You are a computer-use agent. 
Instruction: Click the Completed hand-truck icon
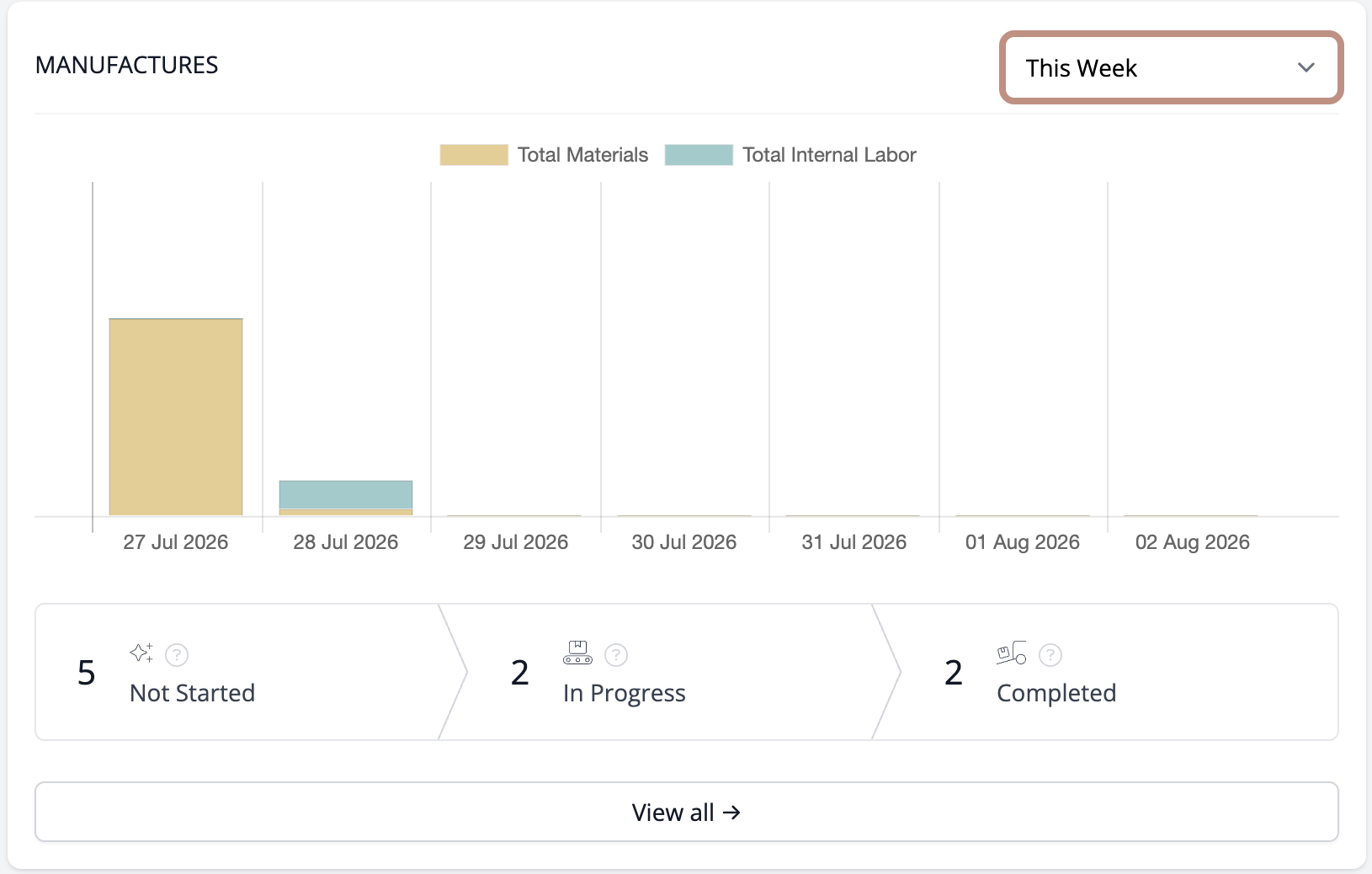(1011, 653)
